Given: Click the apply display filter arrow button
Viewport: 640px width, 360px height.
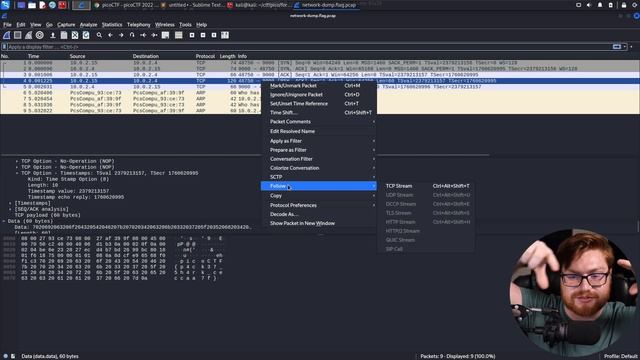Looking at the screenshot, I should tap(616, 47).
